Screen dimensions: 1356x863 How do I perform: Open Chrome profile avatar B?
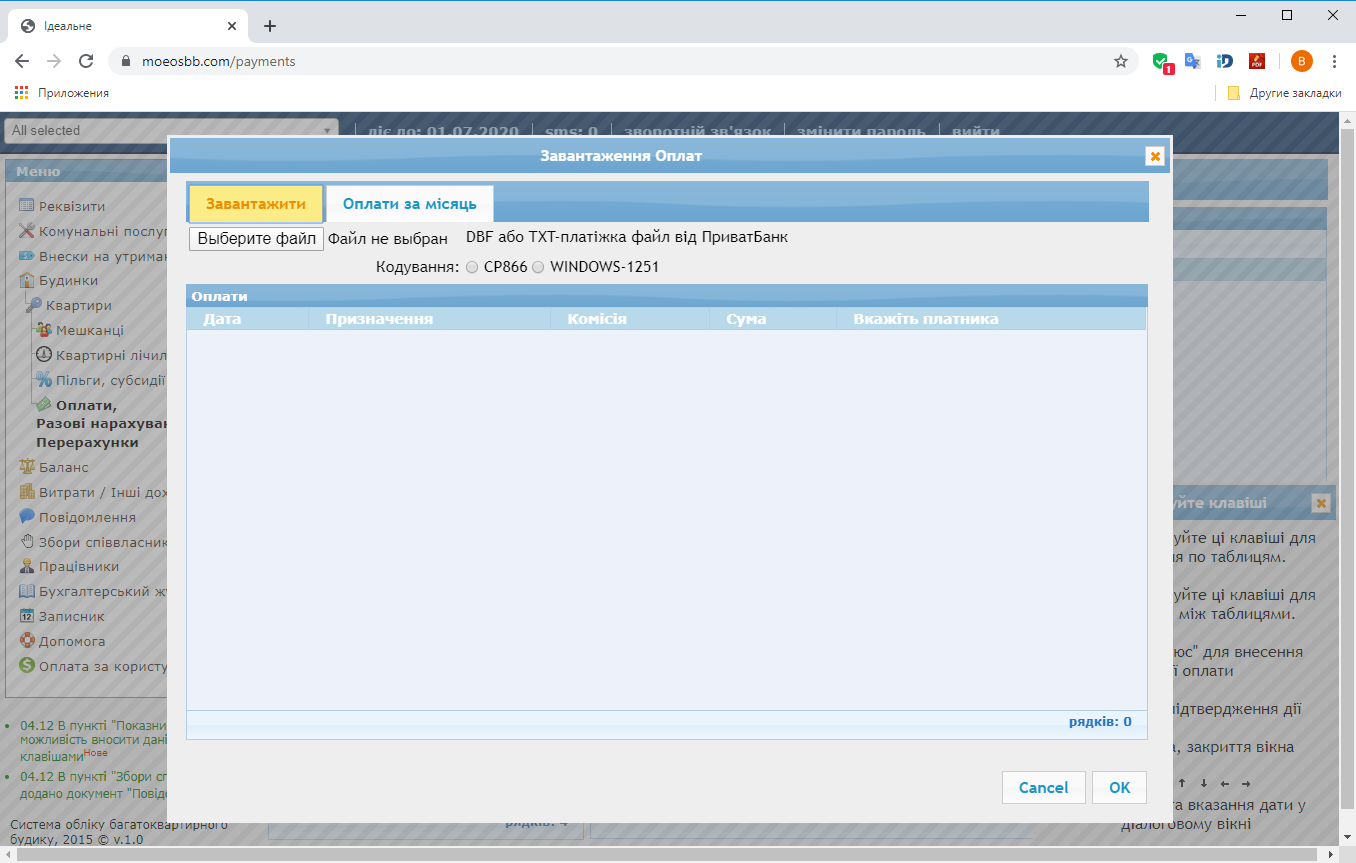tap(1302, 61)
